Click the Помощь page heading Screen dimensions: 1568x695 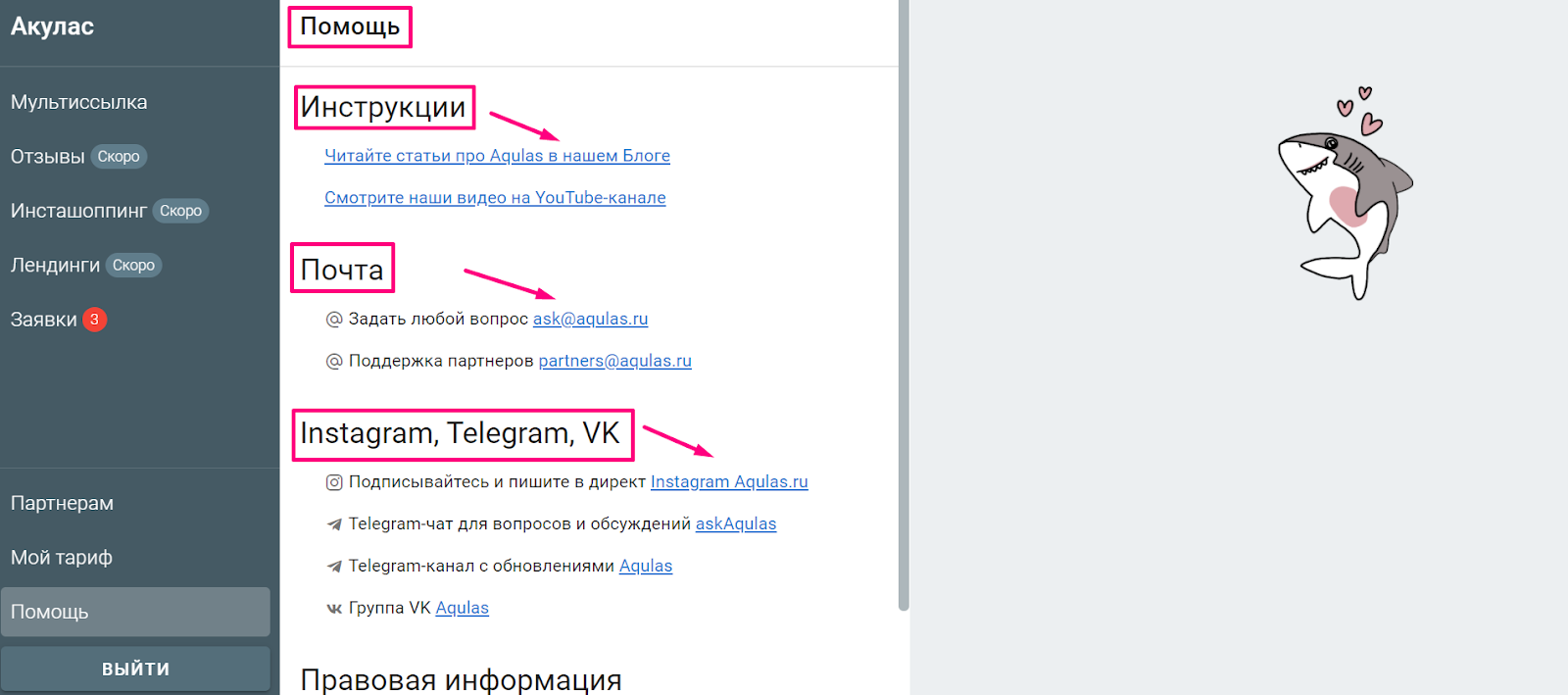pos(350,26)
